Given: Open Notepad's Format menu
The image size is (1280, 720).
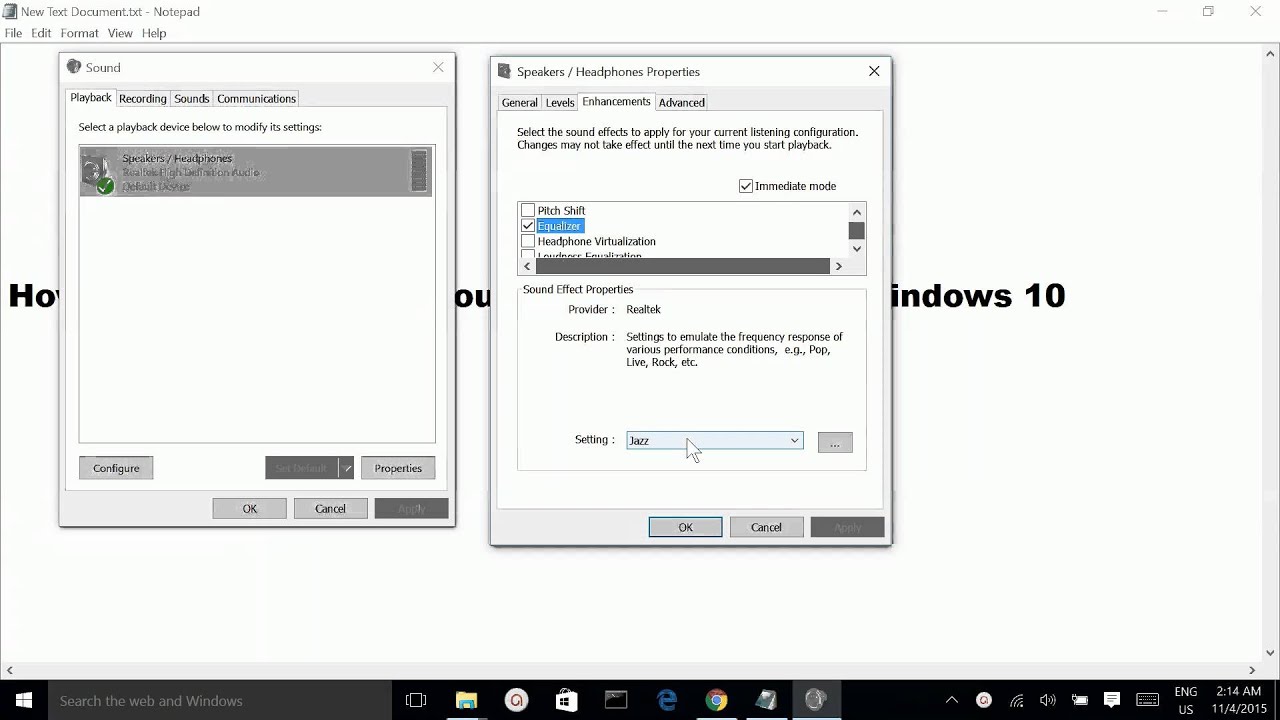Looking at the screenshot, I should [79, 33].
